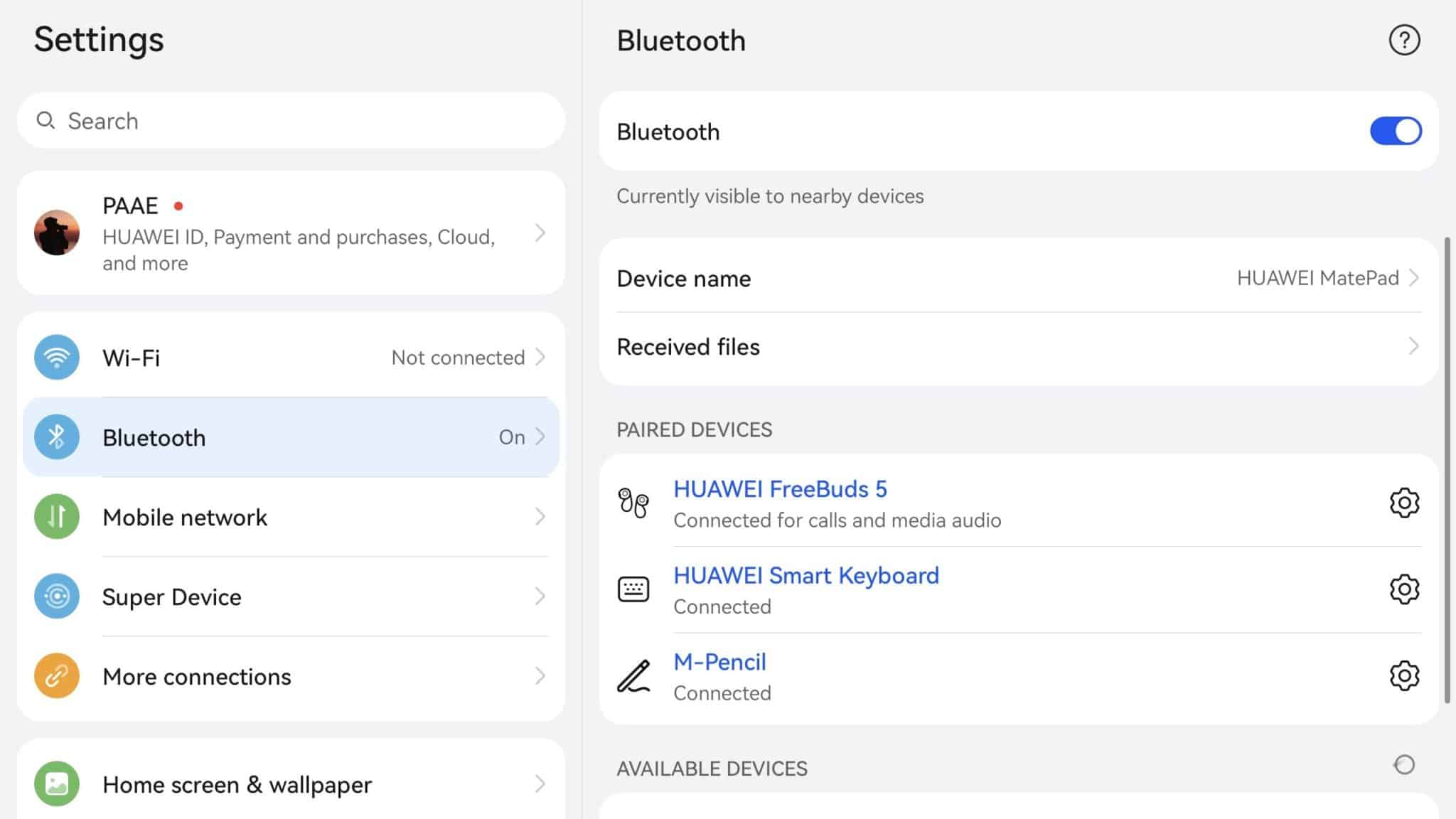Viewport: 1456px width, 819px height.
Task: Click the Super Device icon
Action: 57,596
